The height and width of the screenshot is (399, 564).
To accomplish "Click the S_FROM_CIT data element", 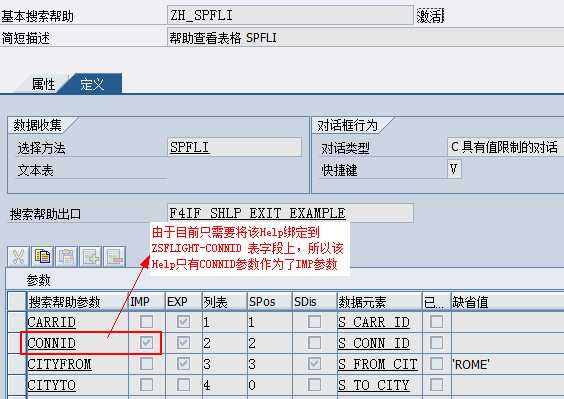I will click(x=379, y=364).
